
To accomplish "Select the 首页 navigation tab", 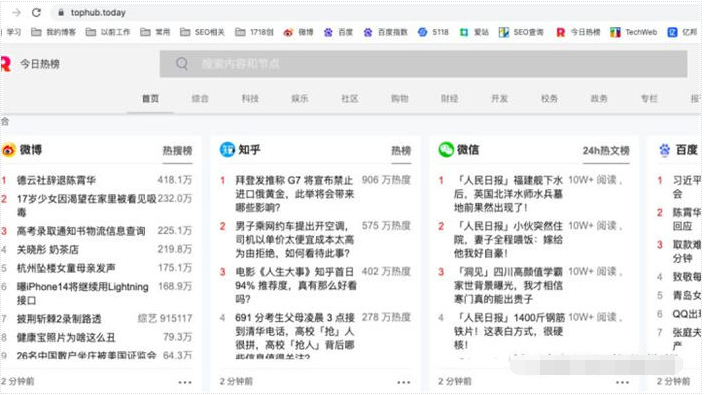I will click(x=150, y=98).
